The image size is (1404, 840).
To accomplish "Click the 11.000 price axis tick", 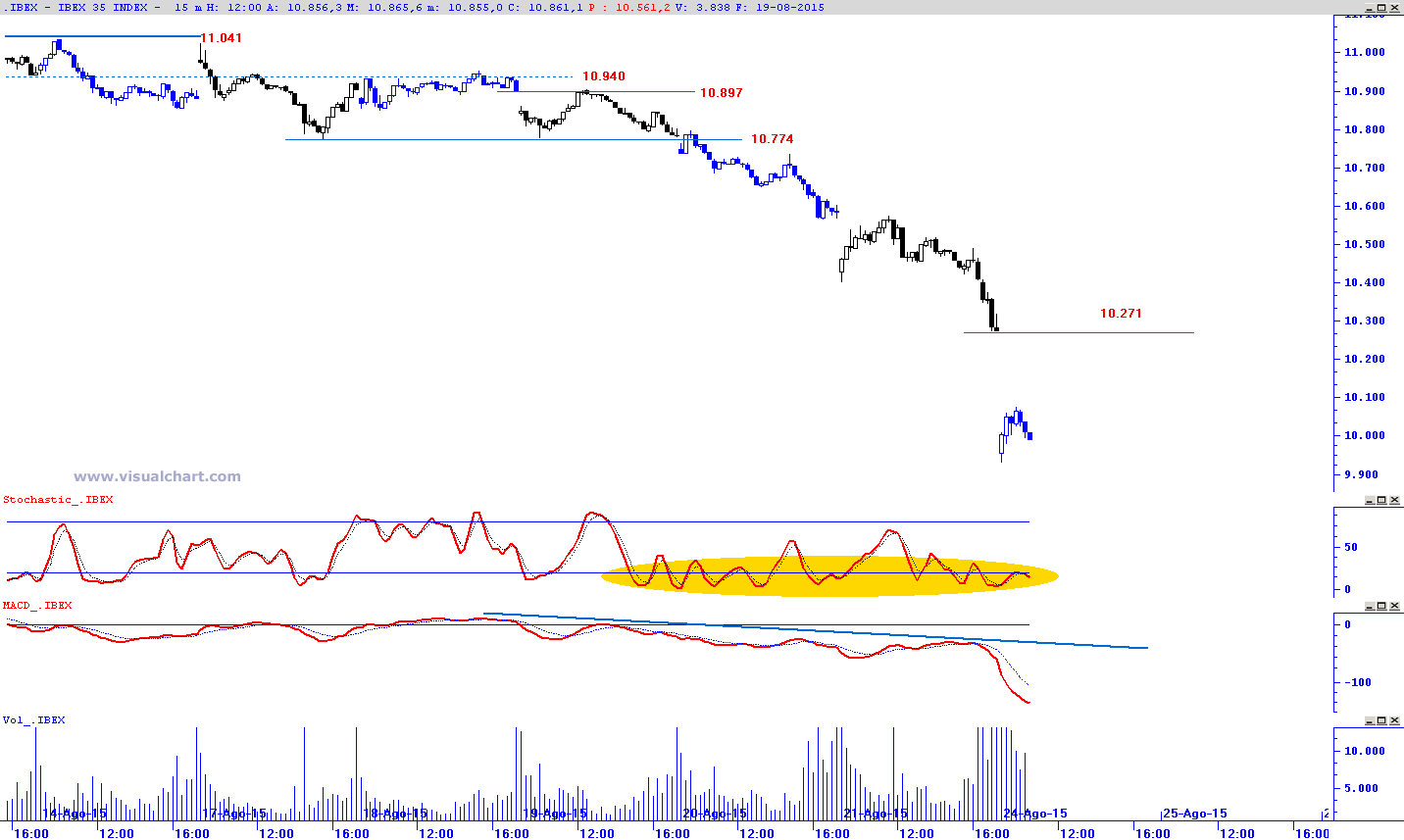I will click(x=1365, y=53).
